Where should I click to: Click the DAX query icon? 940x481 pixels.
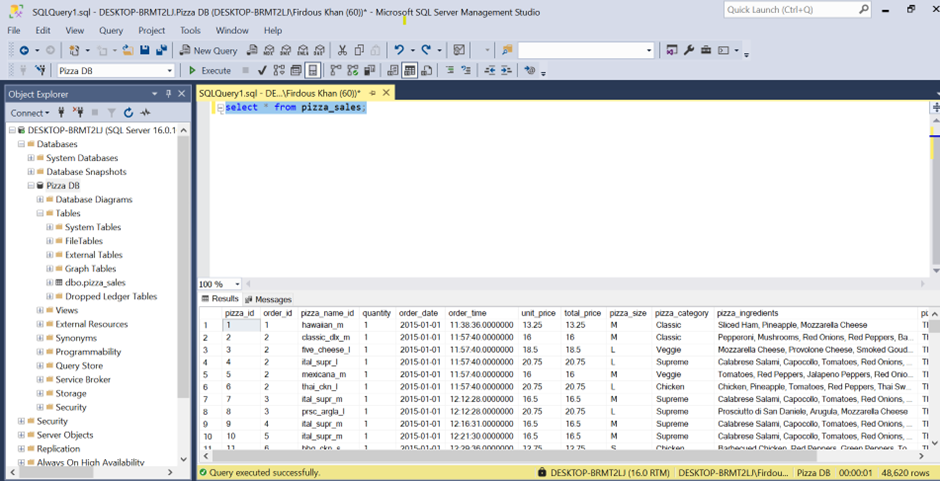(320, 50)
